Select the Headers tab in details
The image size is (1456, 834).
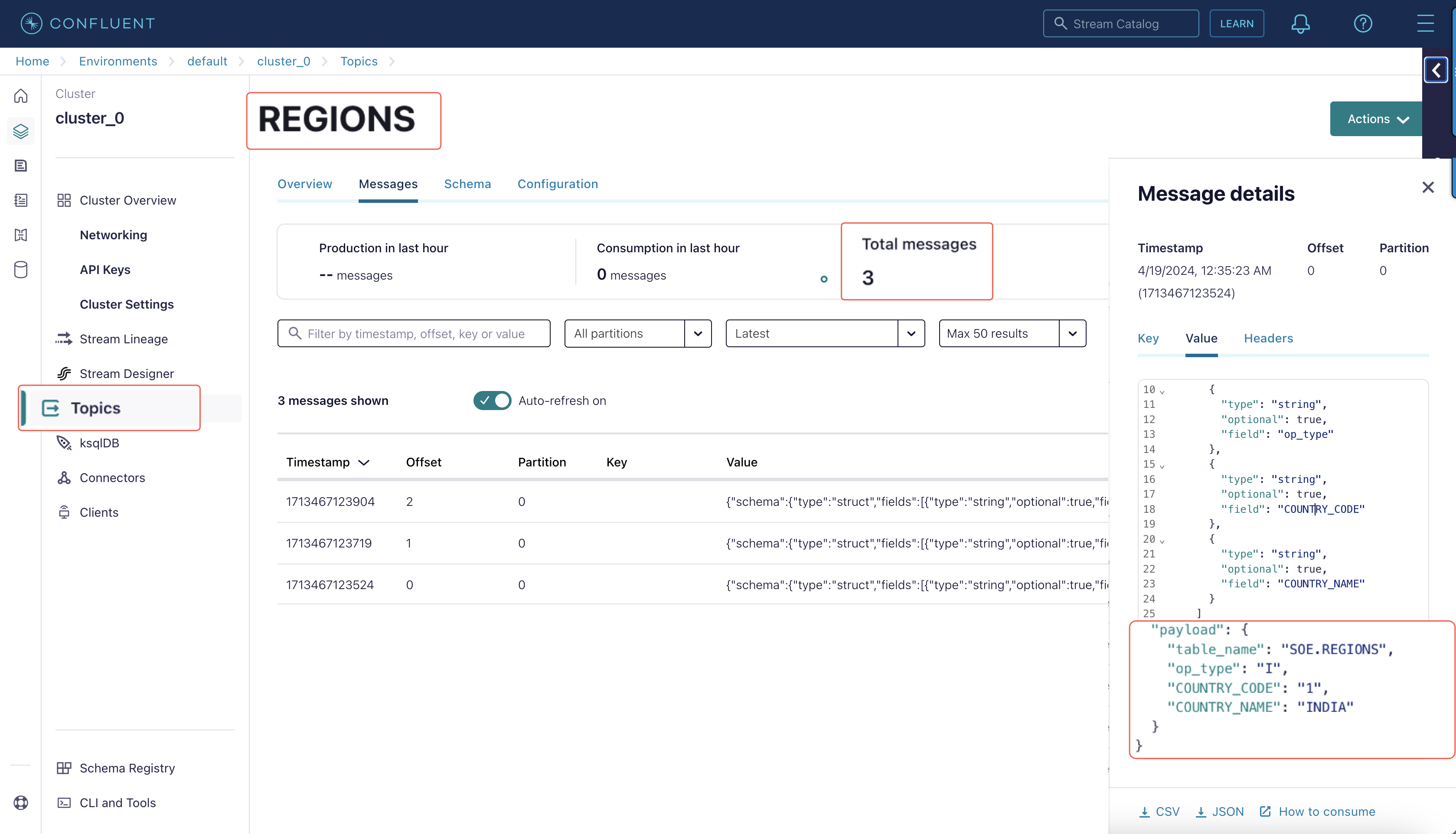(x=1268, y=338)
